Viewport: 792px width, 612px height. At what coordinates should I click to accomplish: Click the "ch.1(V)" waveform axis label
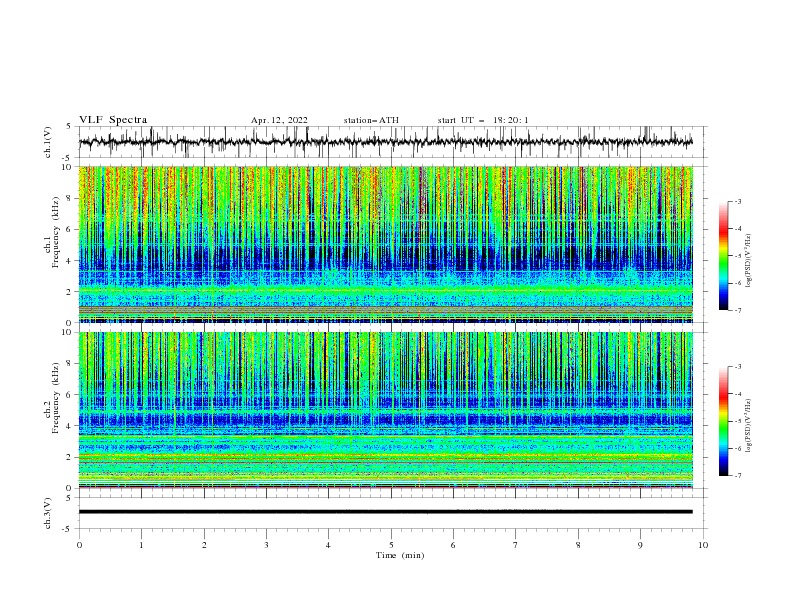(x=48, y=142)
